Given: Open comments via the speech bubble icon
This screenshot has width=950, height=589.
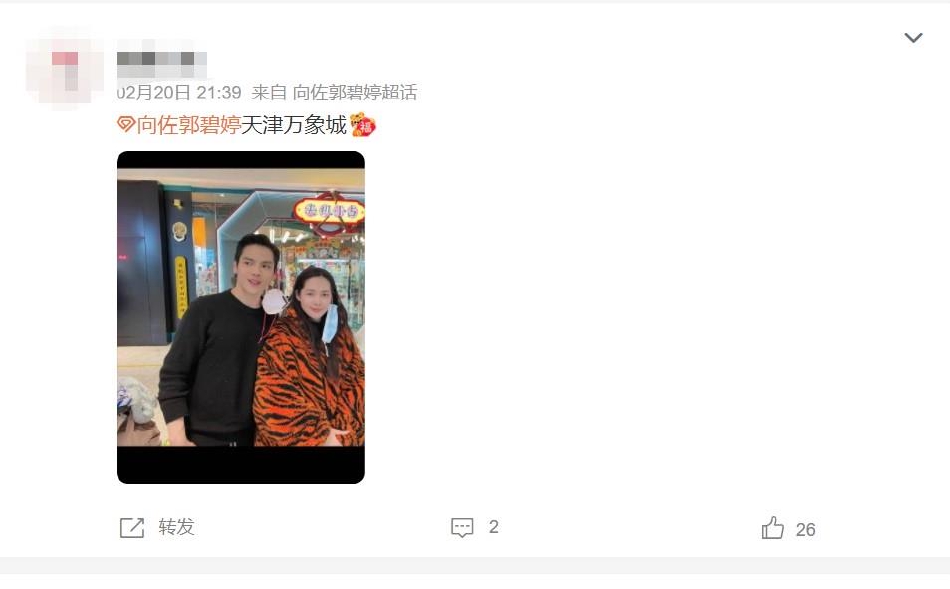Looking at the screenshot, I should tap(462, 527).
